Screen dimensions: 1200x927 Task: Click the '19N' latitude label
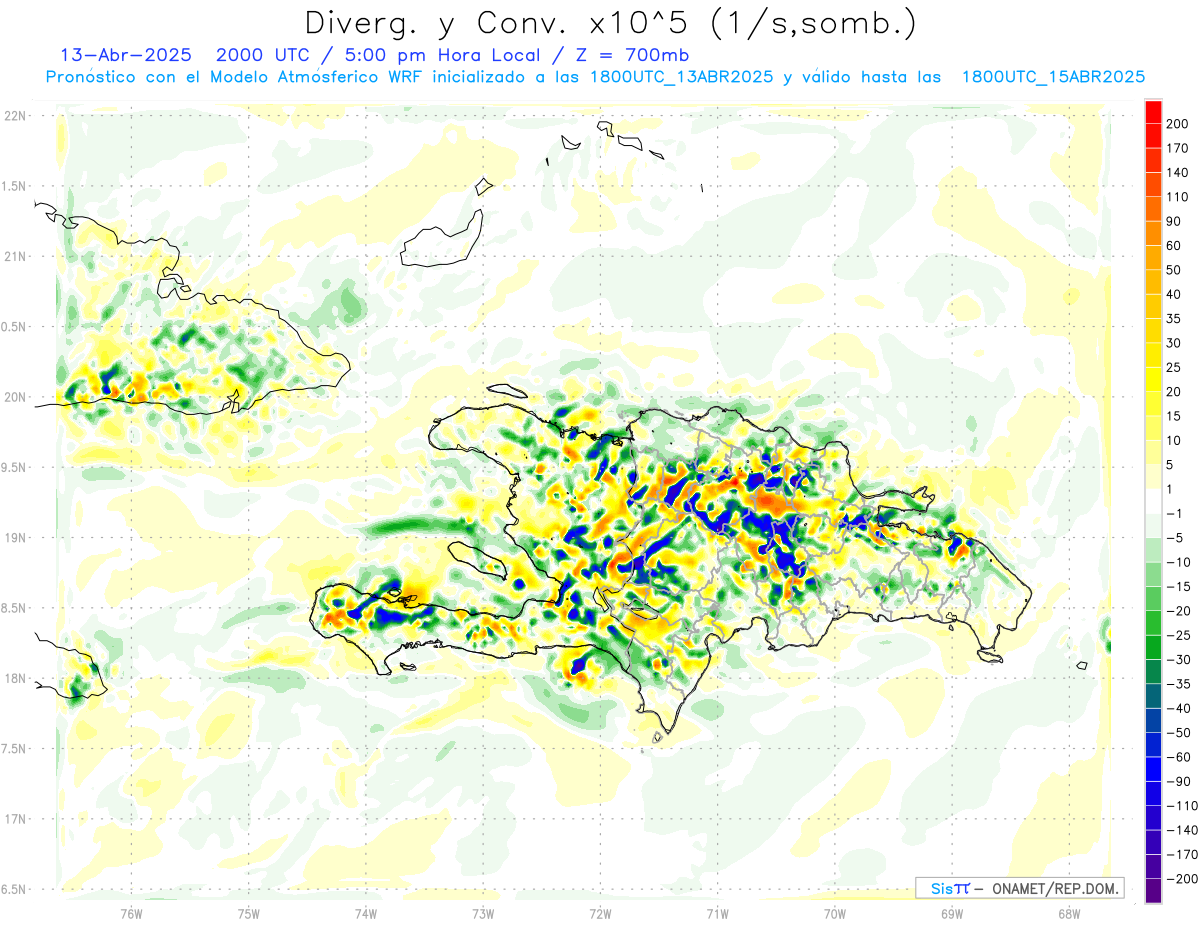pyautogui.click(x=15, y=537)
